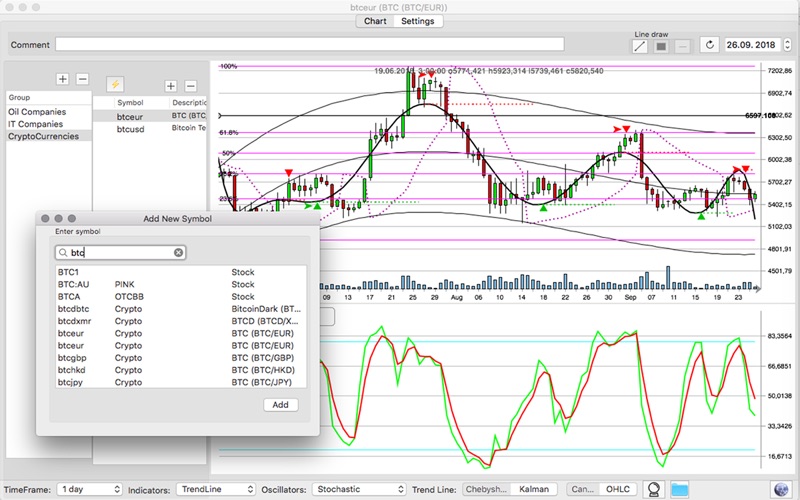Open the Indicators TrendLine dropdown

tap(216, 489)
